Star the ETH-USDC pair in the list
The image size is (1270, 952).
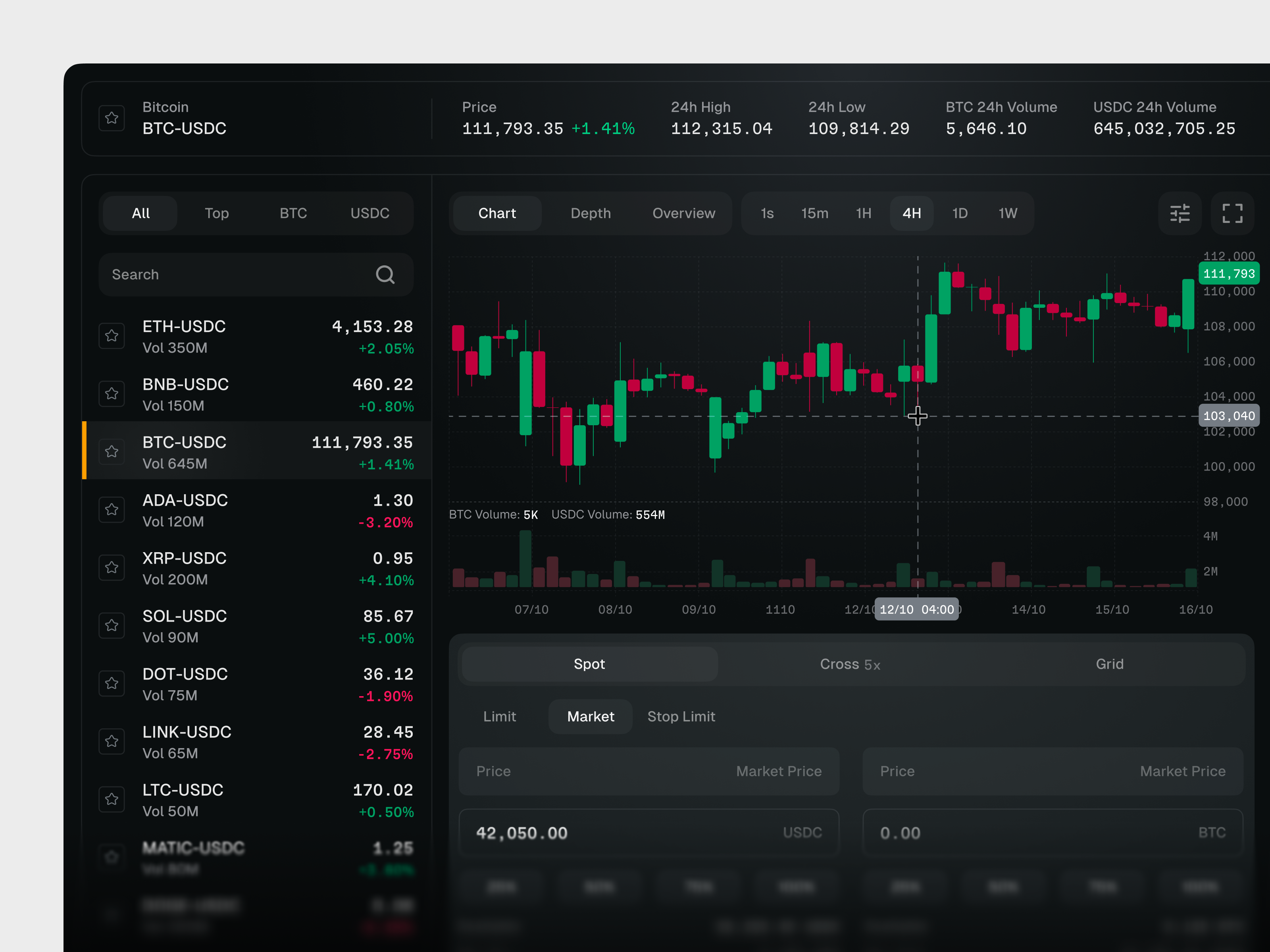[x=113, y=336]
